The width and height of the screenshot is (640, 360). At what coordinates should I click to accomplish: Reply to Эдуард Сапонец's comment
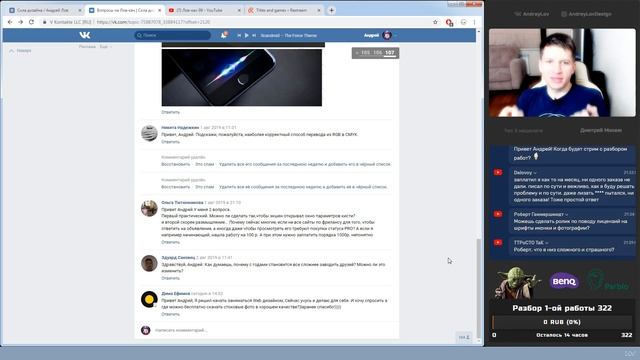170,278
